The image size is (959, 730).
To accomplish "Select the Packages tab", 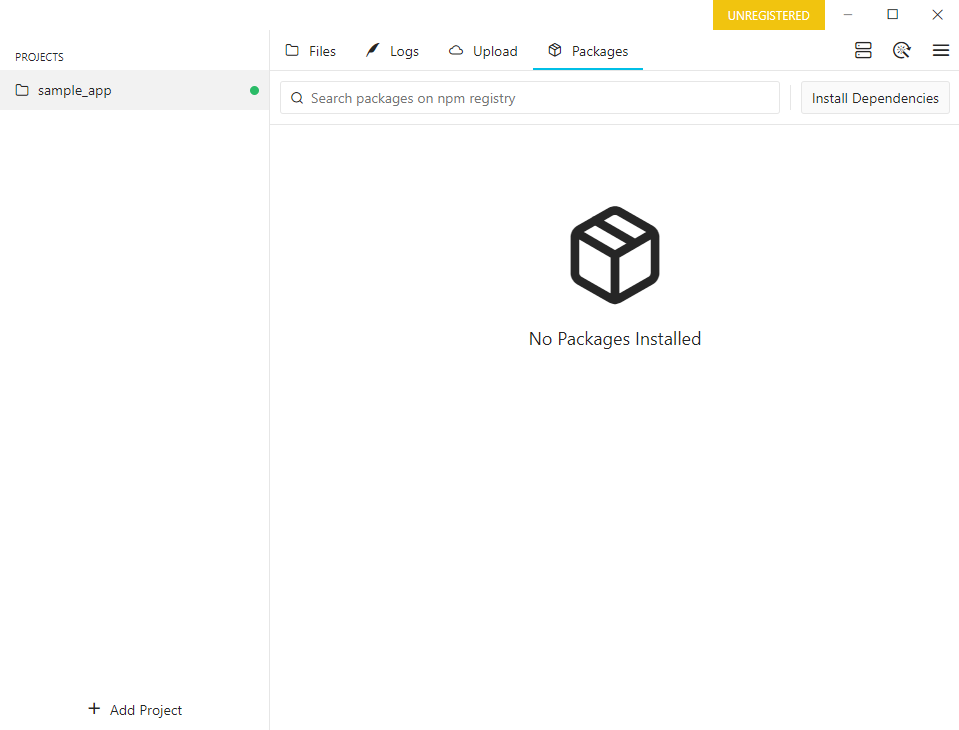I will click(x=588, y=51).
